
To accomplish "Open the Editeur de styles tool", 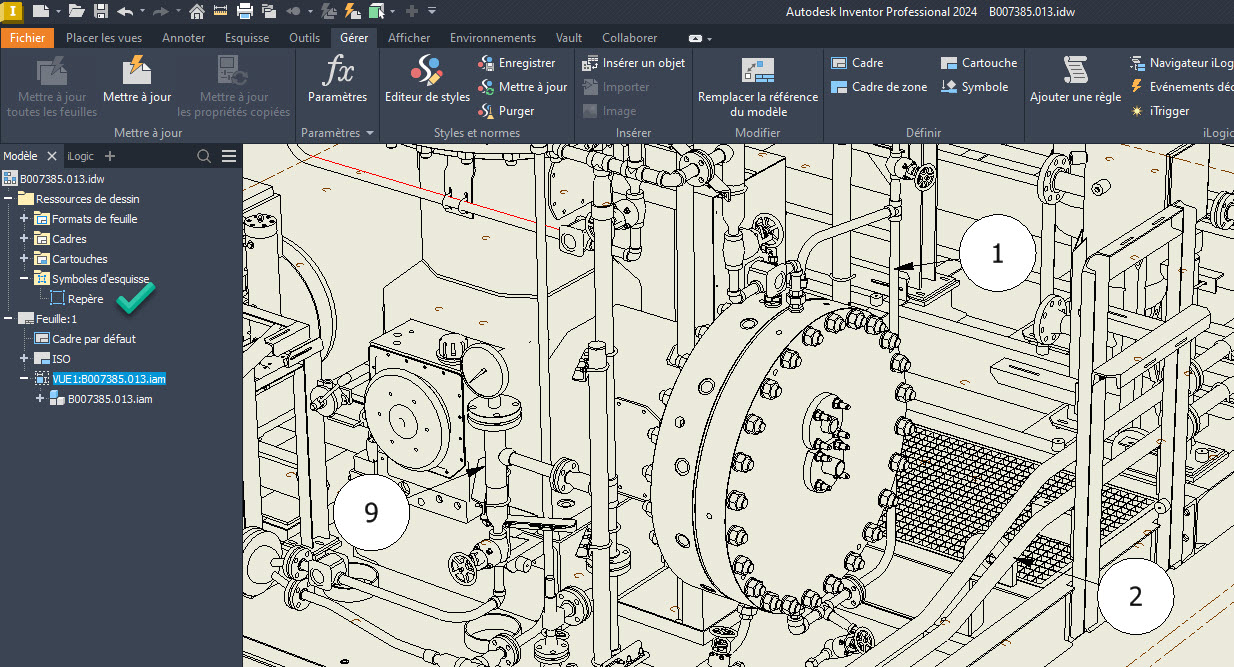I will (427, 78).
